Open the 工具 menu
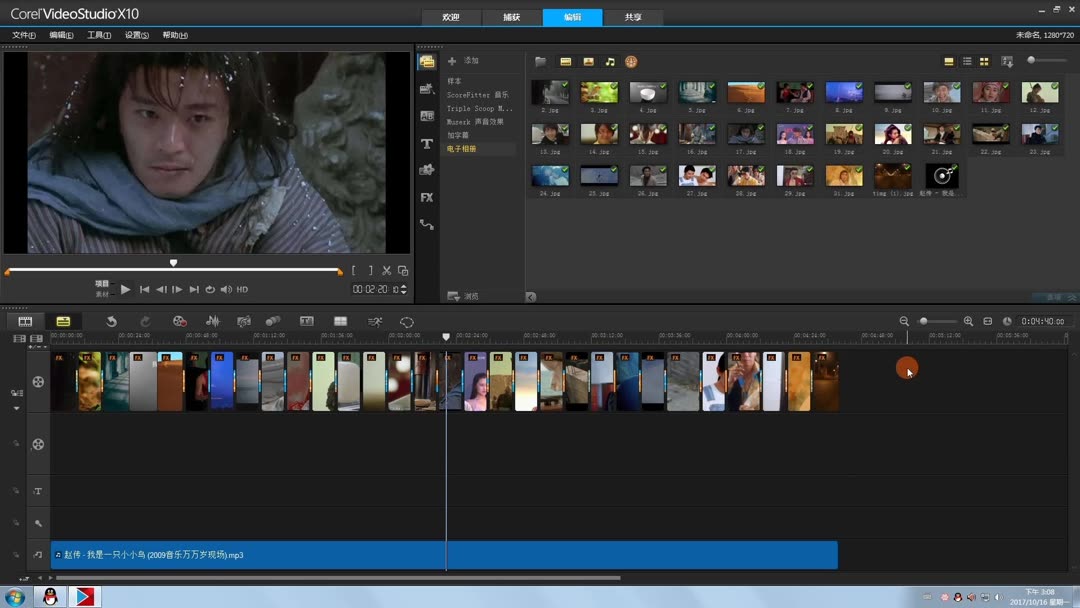 coord(98,35)
